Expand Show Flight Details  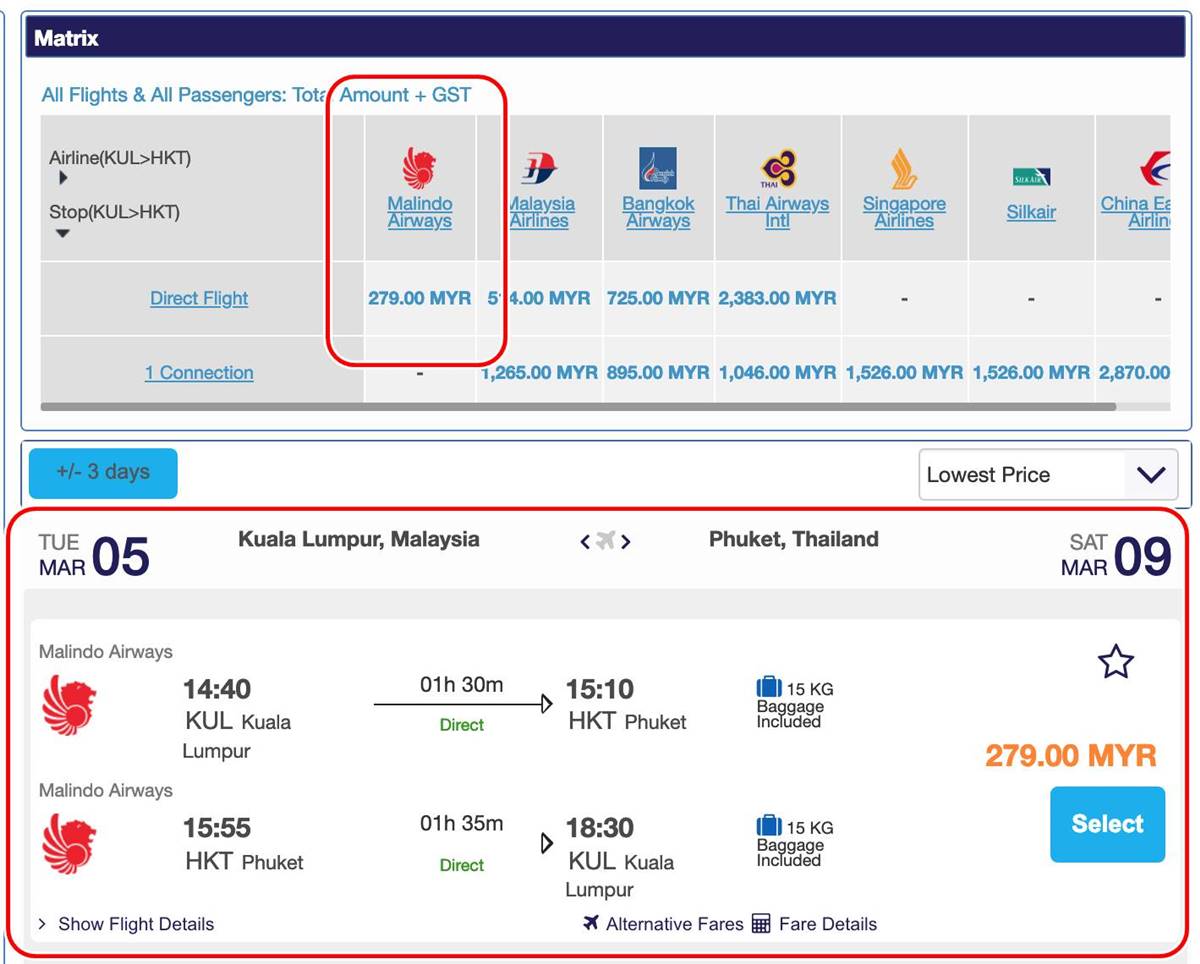pyautogui.click(x=126, y=924)
